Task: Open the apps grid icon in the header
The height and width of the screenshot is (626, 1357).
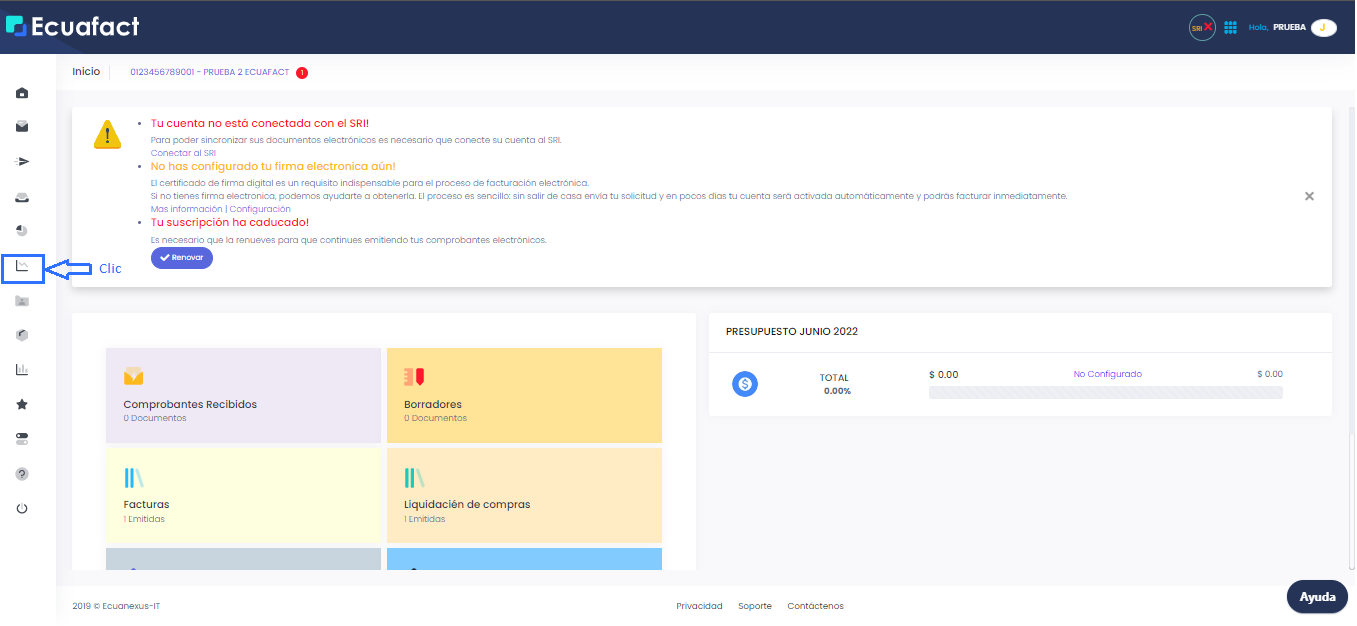Action: pos(1230,27)
